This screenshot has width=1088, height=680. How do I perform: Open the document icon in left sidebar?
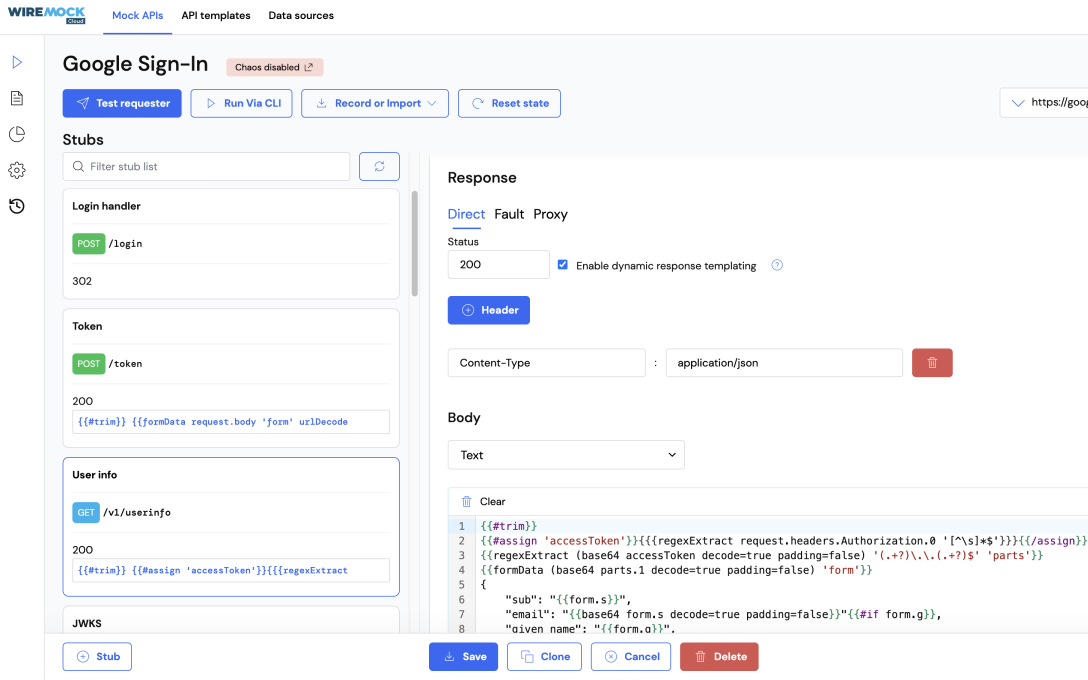tap(17, 98)
